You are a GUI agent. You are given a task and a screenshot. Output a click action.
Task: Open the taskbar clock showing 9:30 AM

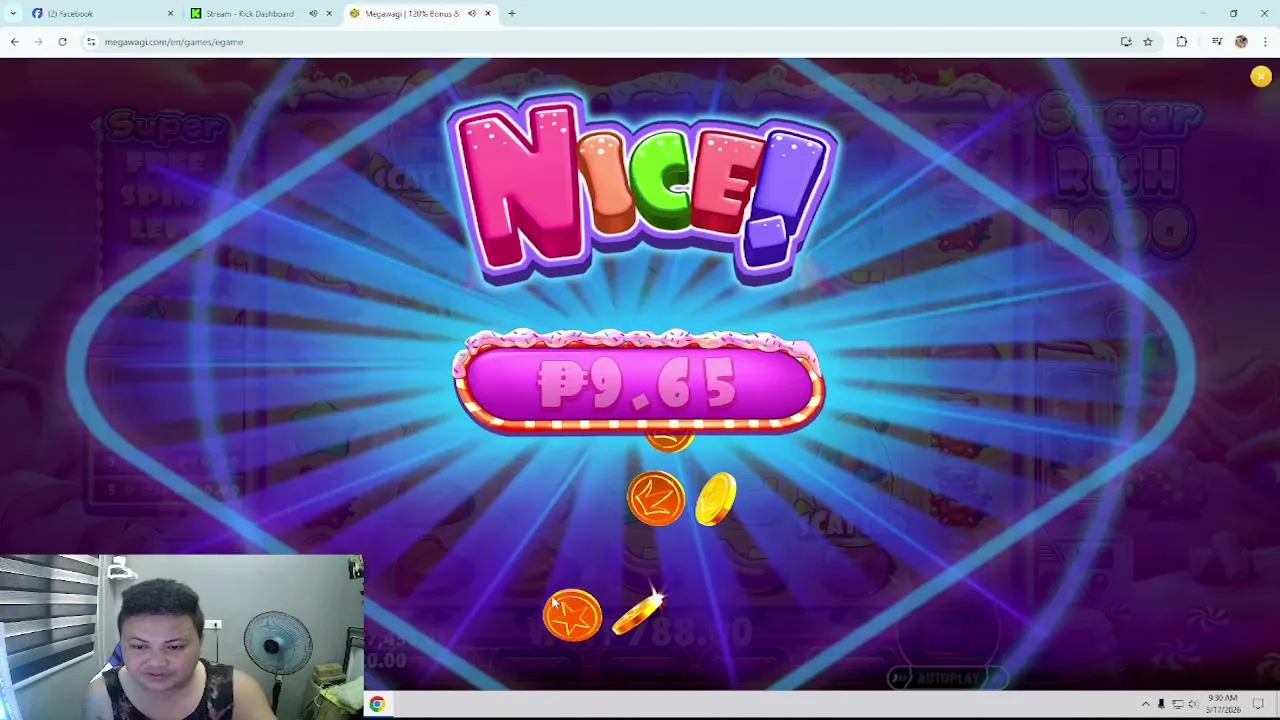pyautogui.click(x=1223, y=704)
